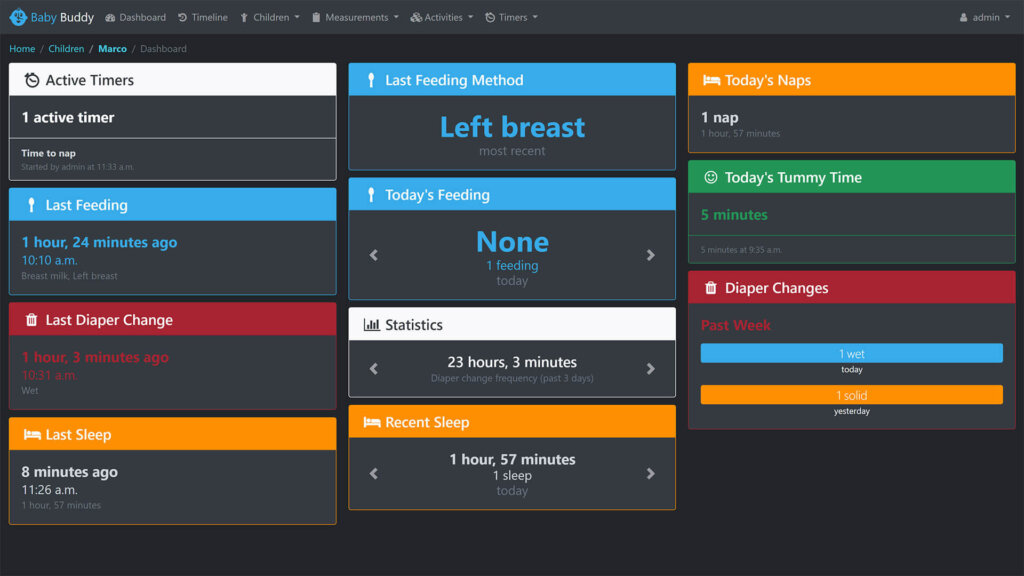Show next slide in Today's Feeding card
Image resolution: width=1024 pixels, height=576 pixels.
650,255
